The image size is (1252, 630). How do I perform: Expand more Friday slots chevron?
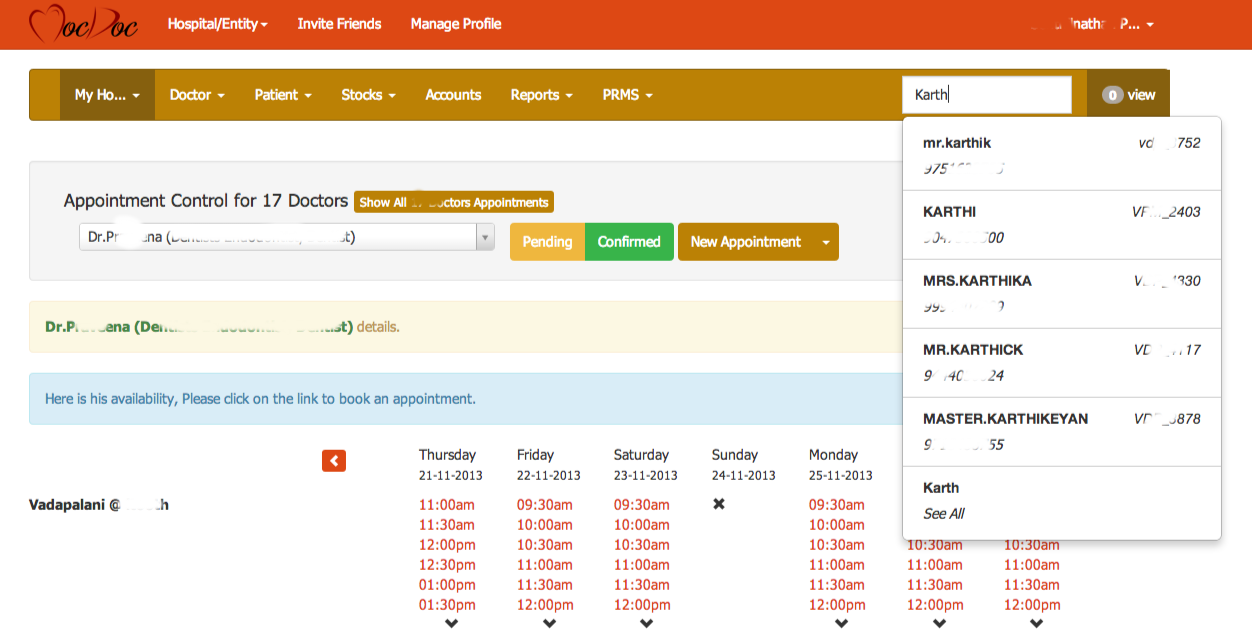coord(549,623)
